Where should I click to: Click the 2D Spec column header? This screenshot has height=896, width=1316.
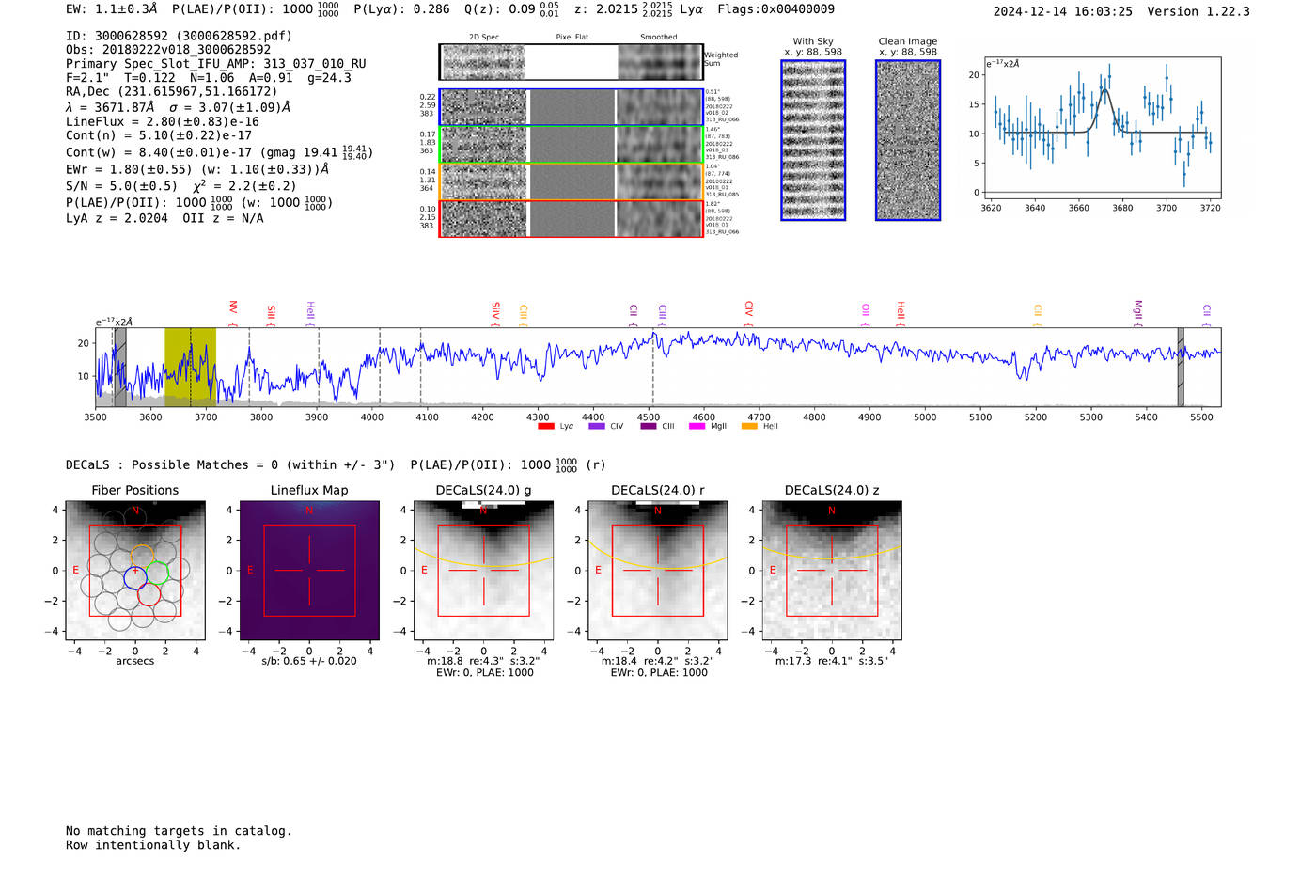484,38
